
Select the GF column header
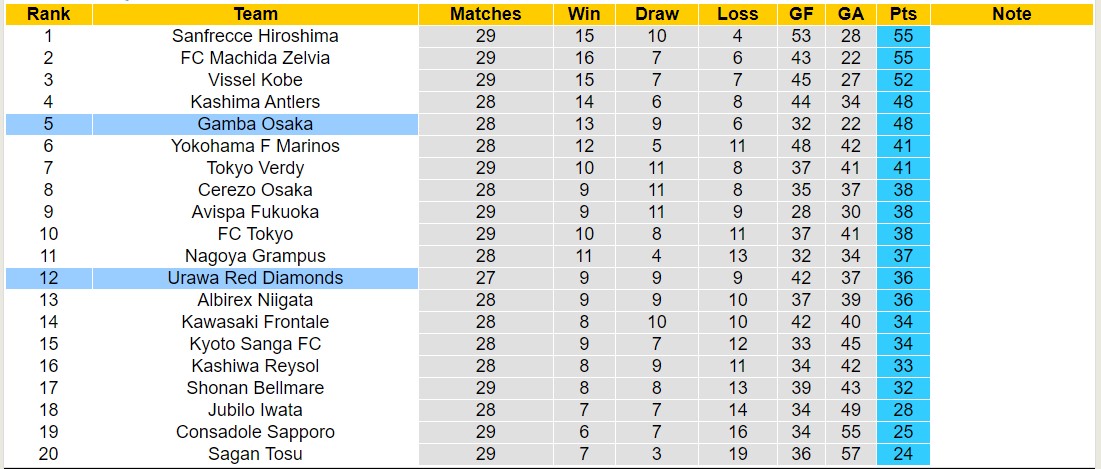(x=801, y=14)
